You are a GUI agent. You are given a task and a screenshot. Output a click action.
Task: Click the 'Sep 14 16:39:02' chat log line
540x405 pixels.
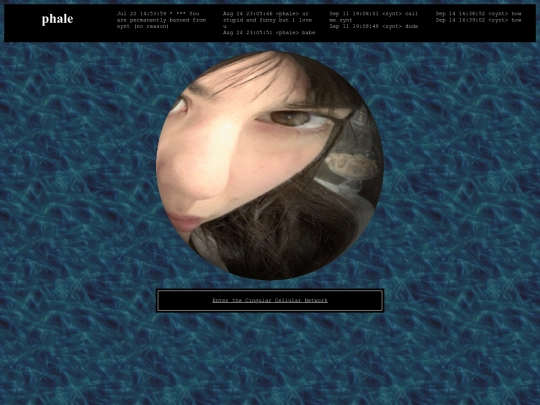coord(478,20)
